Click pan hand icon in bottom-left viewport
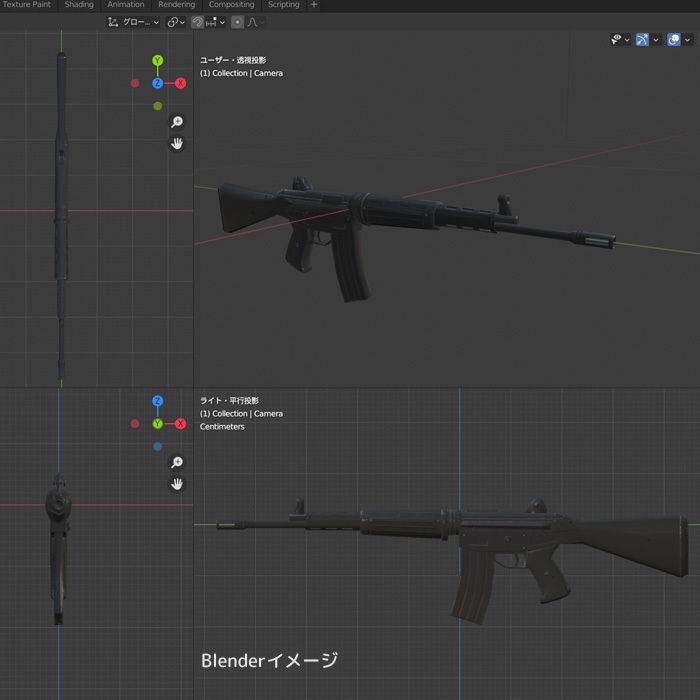Screen dimensions: 700x700 [x=177, y=484]
